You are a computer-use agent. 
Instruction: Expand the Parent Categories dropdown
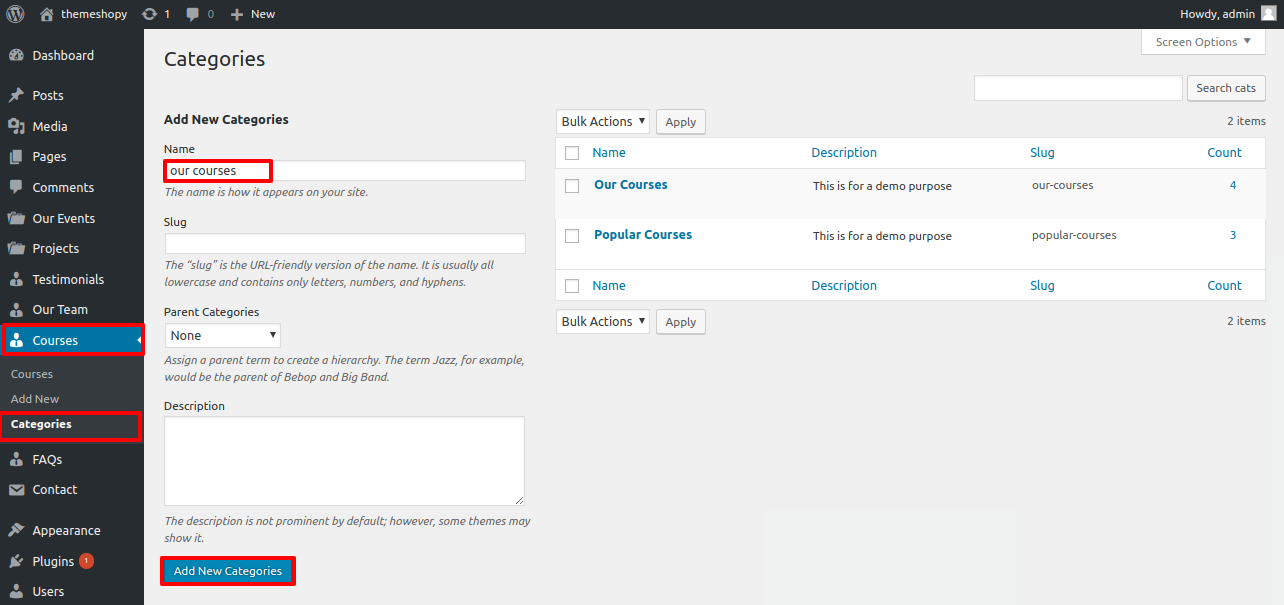pyautogui.click(x=222, y=336)
